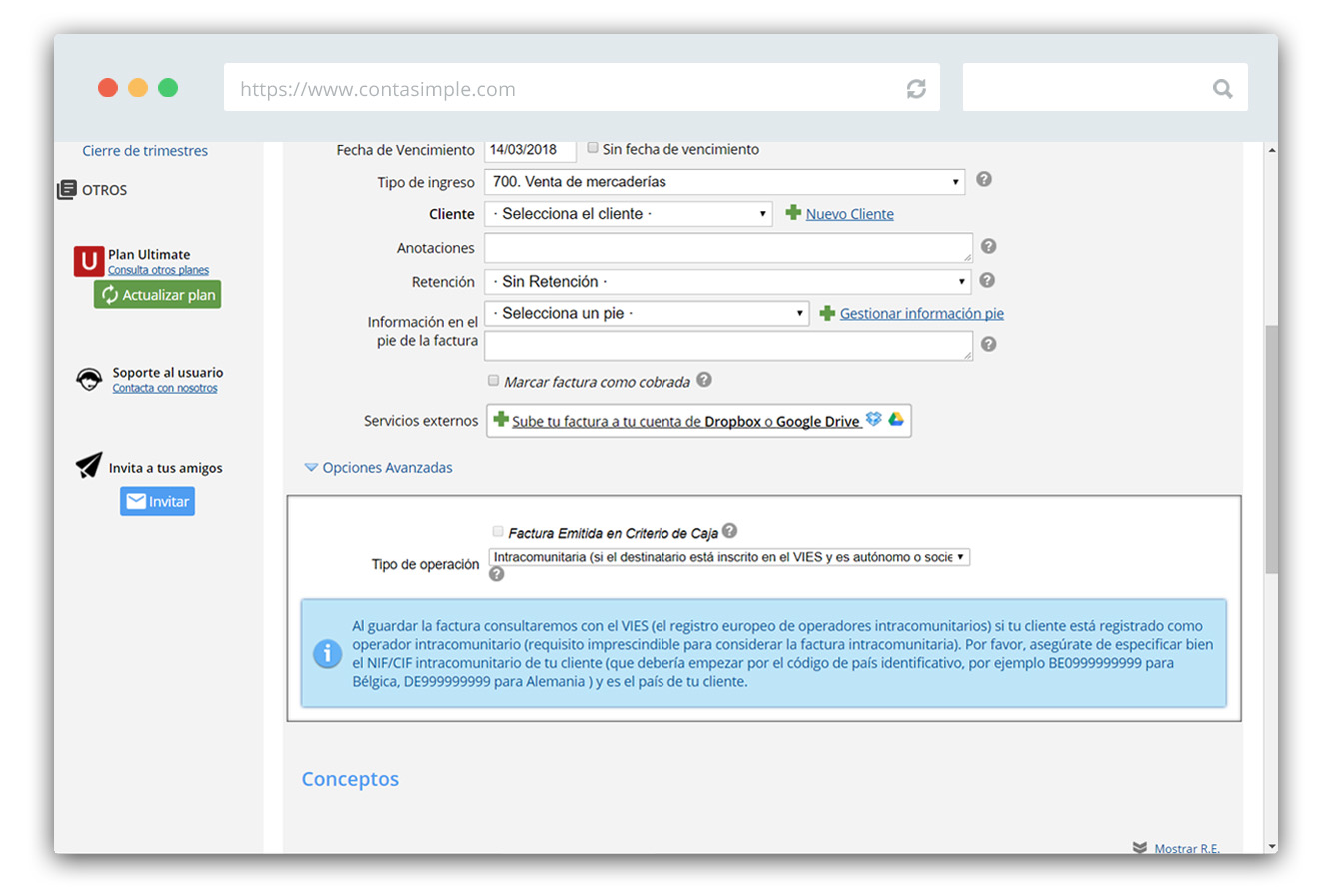Click scrollbar down arrow

click(x=1271, y=846)
